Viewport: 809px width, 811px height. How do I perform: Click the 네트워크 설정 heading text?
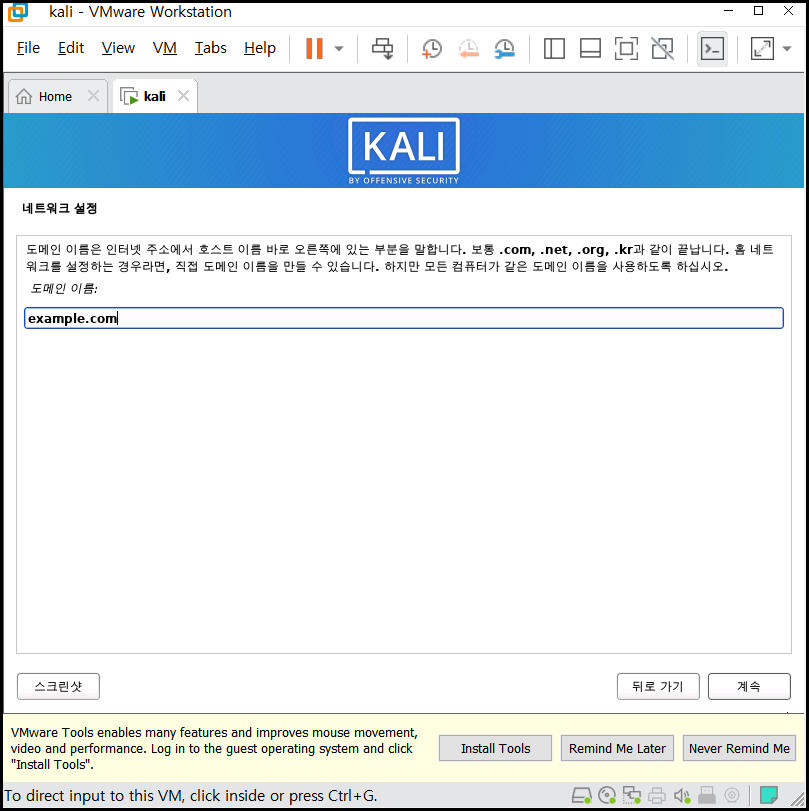pos(59,208)
